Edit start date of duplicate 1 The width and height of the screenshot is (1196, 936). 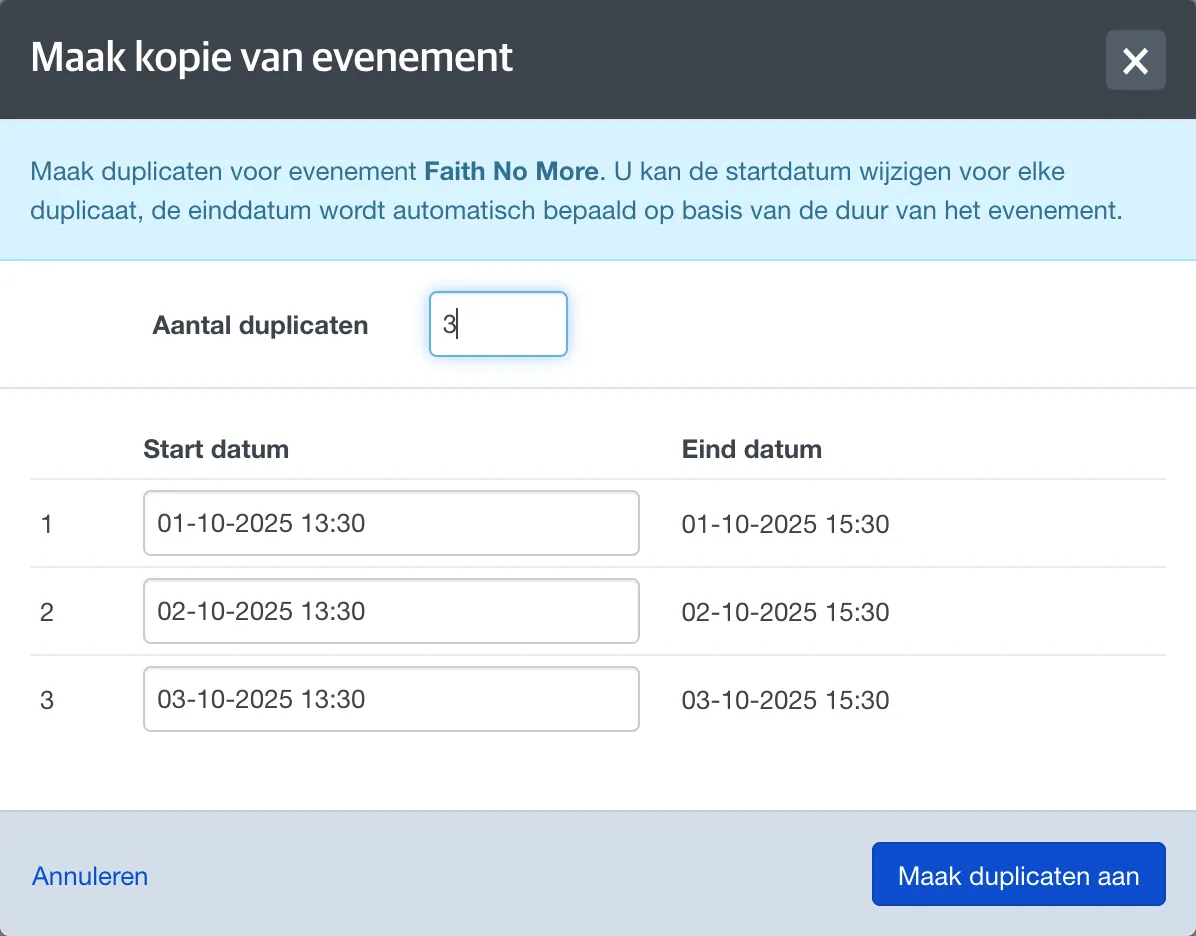point(391,523)
